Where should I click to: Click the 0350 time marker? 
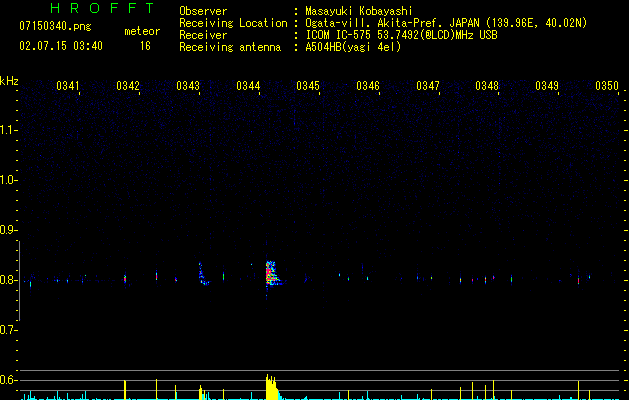coord(607,86)
